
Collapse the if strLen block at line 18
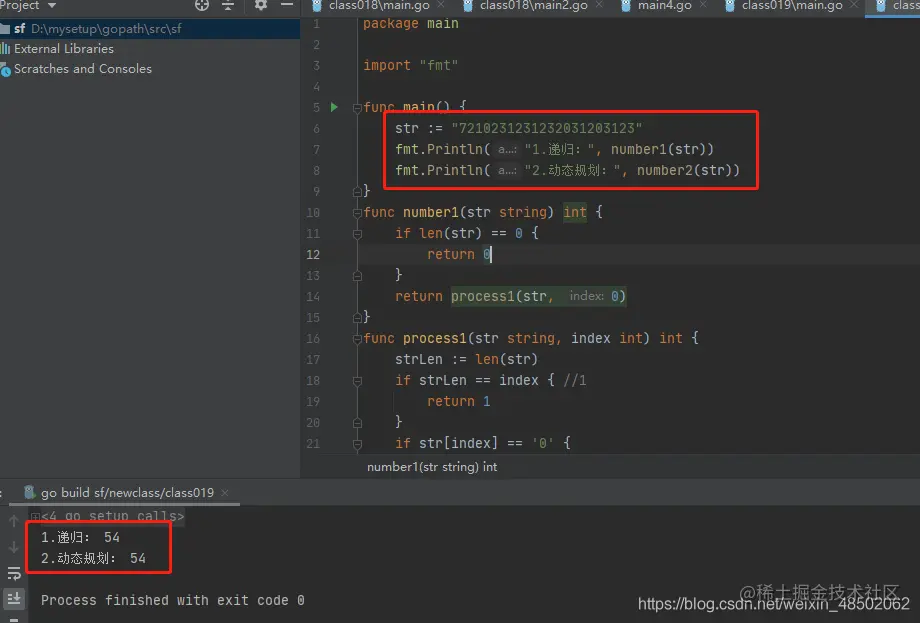(357, 381)
